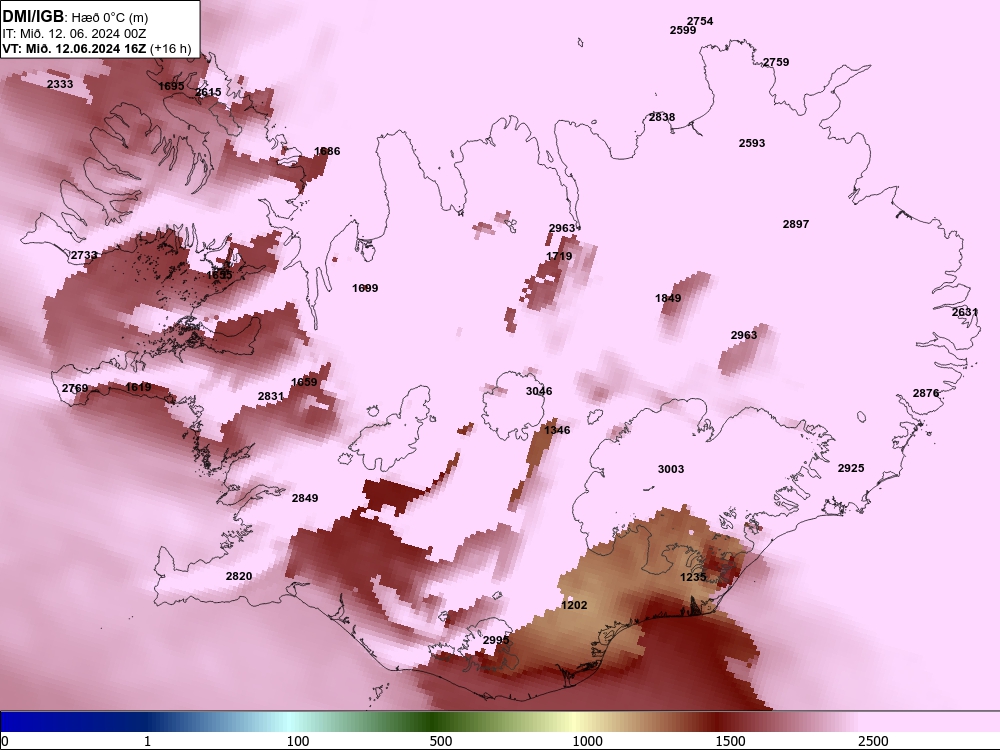
Task: Click the 1000 tick on the color scale
Action: (x=588, y=741)
